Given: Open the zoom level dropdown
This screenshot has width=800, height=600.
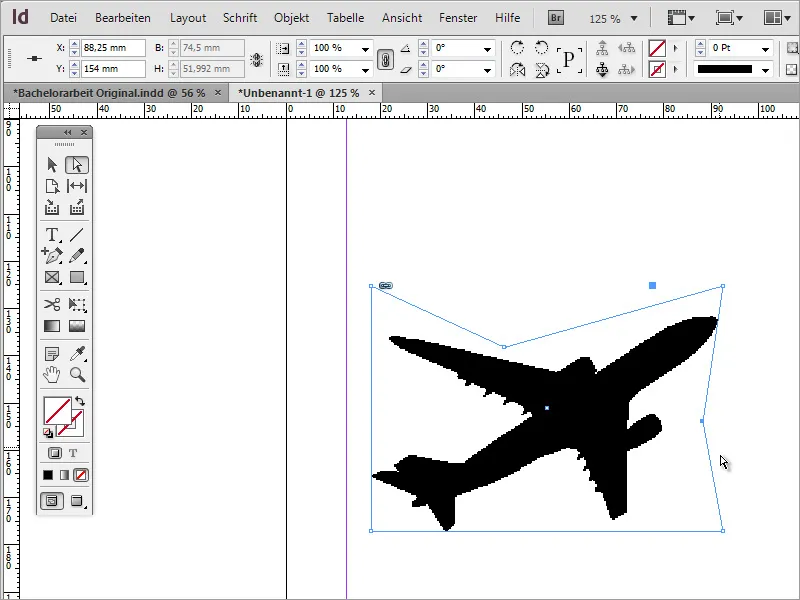Looking at the screenshot, I should [x=634, y=18].
